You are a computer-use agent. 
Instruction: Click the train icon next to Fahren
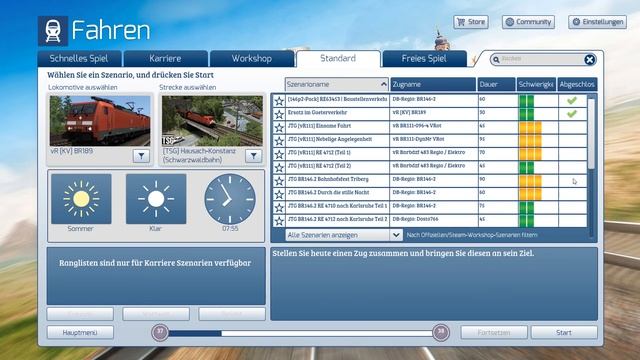click(x=53, y=31)
